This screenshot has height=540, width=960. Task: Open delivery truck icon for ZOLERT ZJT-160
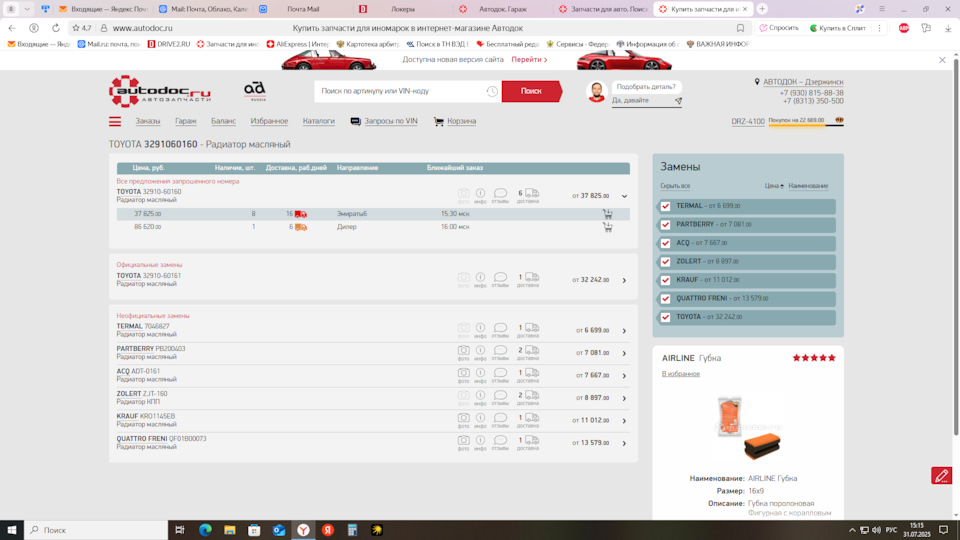532,396
